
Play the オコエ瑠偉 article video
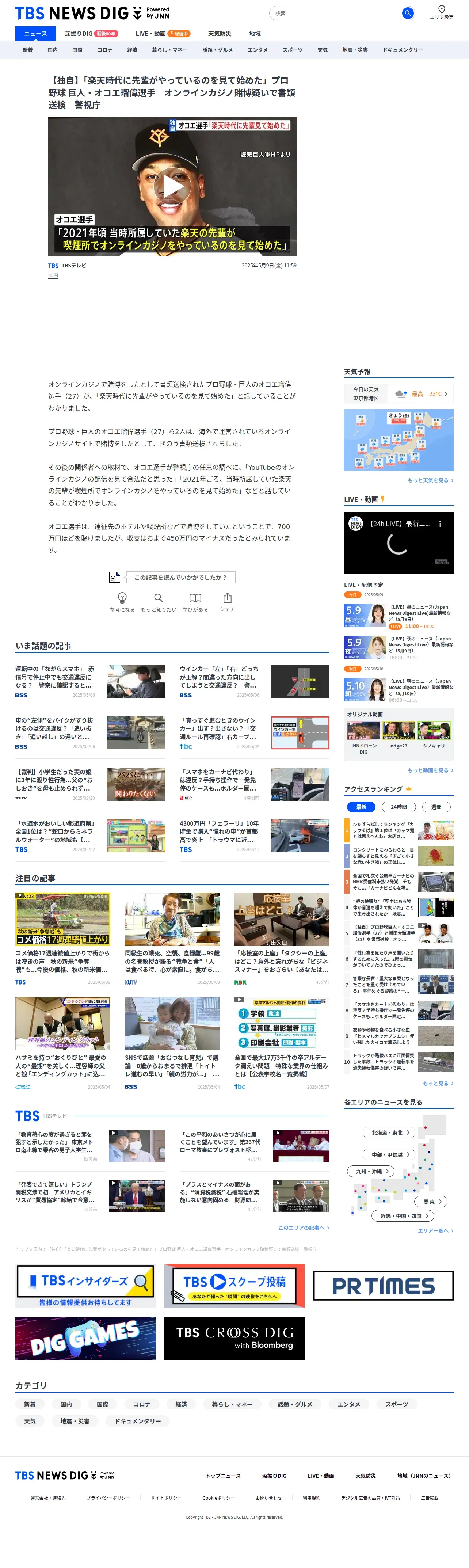[172, 186]
